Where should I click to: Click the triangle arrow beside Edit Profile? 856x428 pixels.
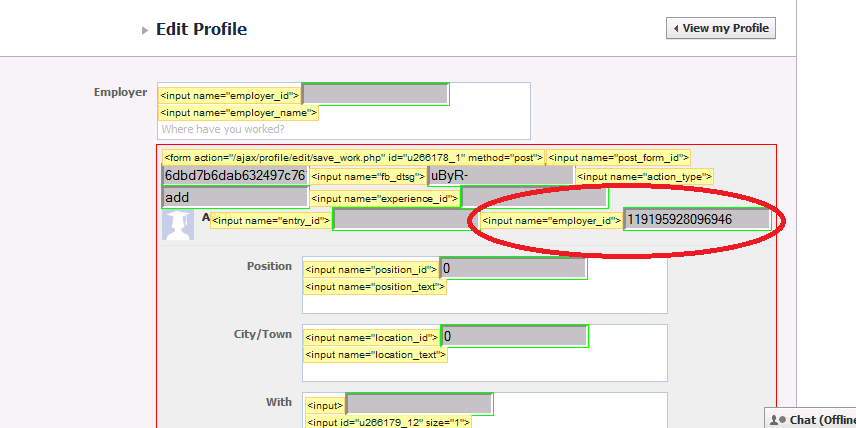click(x=145, y=30)
